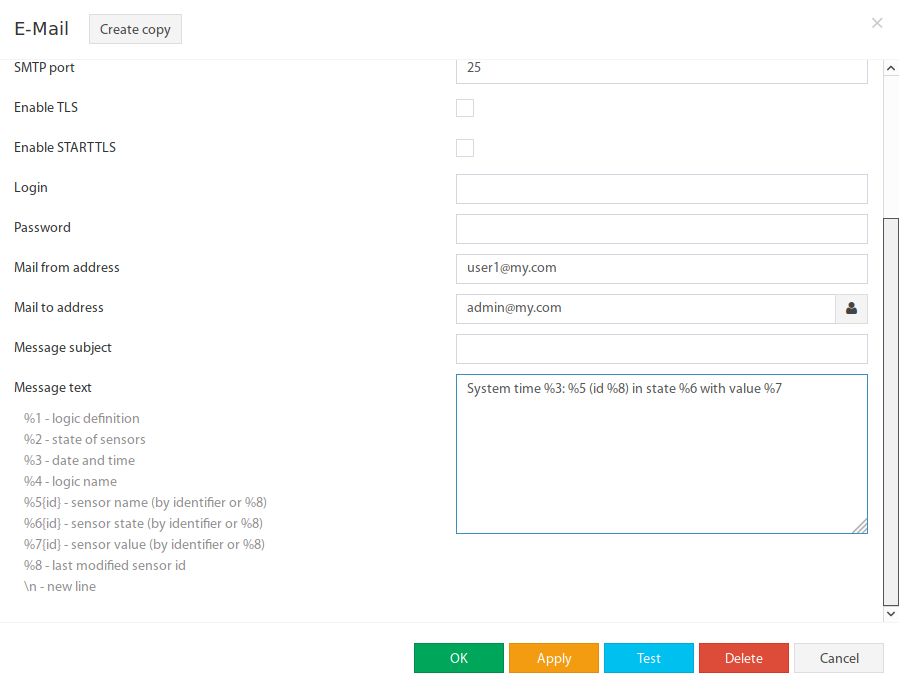Click the vertical scrollbar thumb
Viewport: 899px width, 686px height.
click(890, 411)
